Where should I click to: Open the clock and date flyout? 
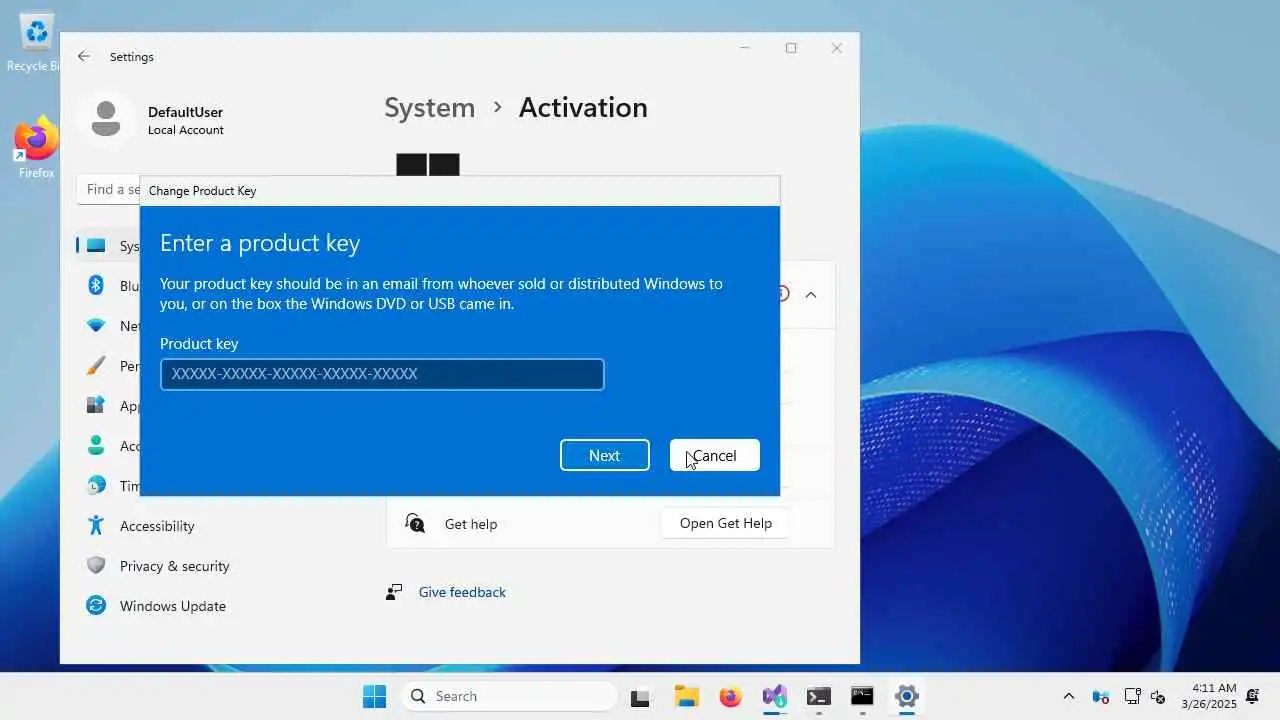[1209, 696]
